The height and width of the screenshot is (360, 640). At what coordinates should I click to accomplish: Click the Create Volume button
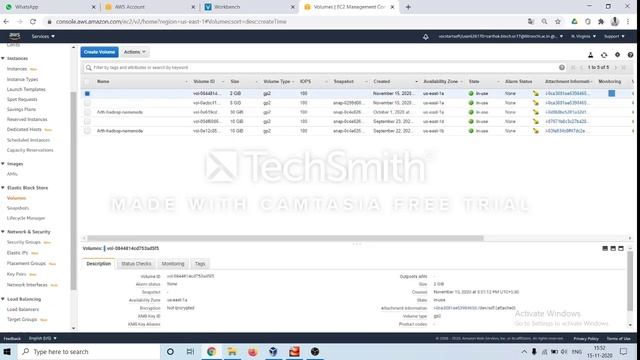tap(99, 52)
